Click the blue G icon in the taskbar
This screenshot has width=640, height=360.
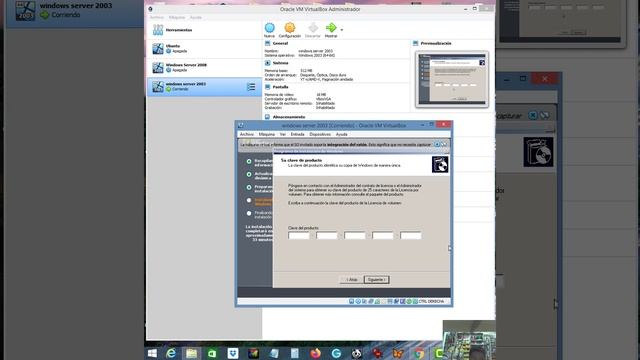click(336, 353)
